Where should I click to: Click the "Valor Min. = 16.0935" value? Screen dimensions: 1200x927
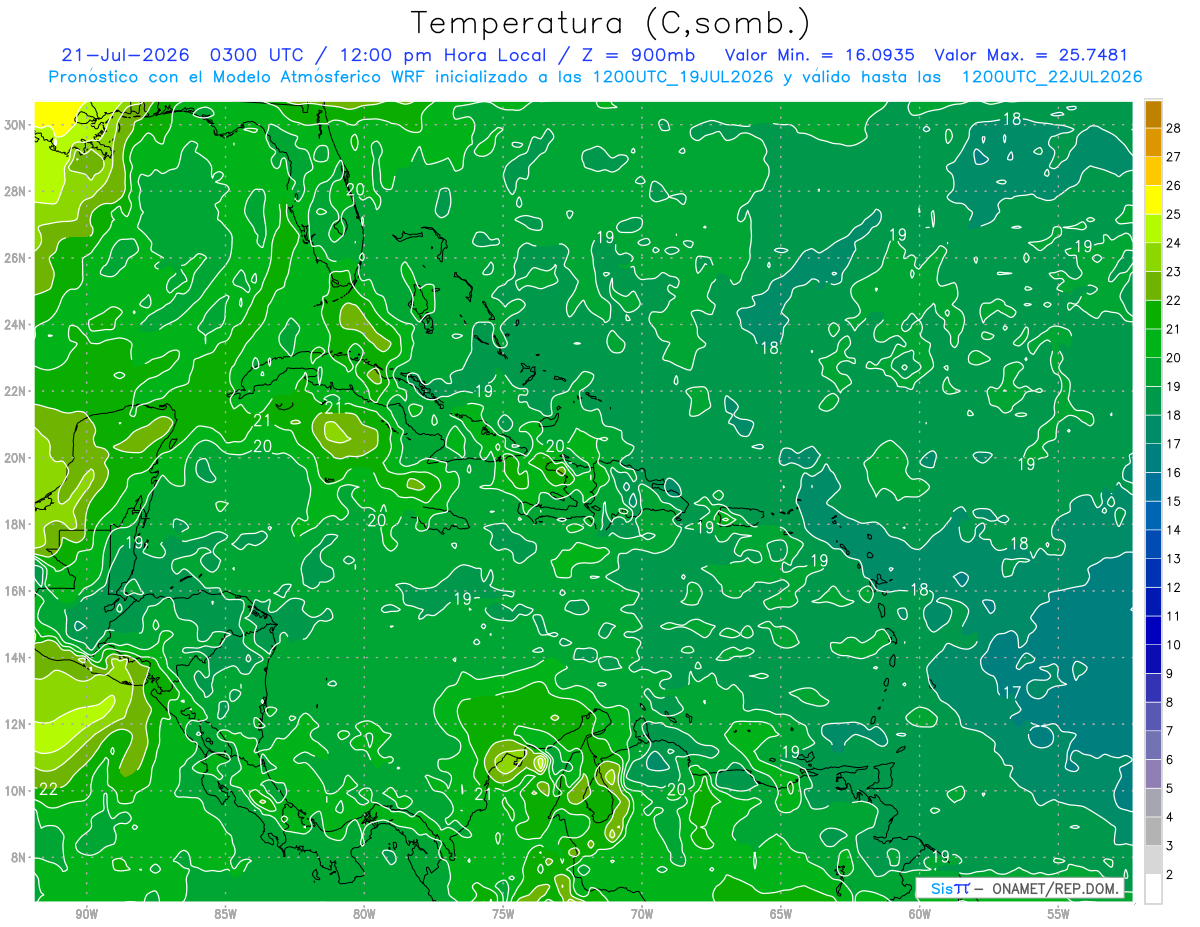pos(821,55)
